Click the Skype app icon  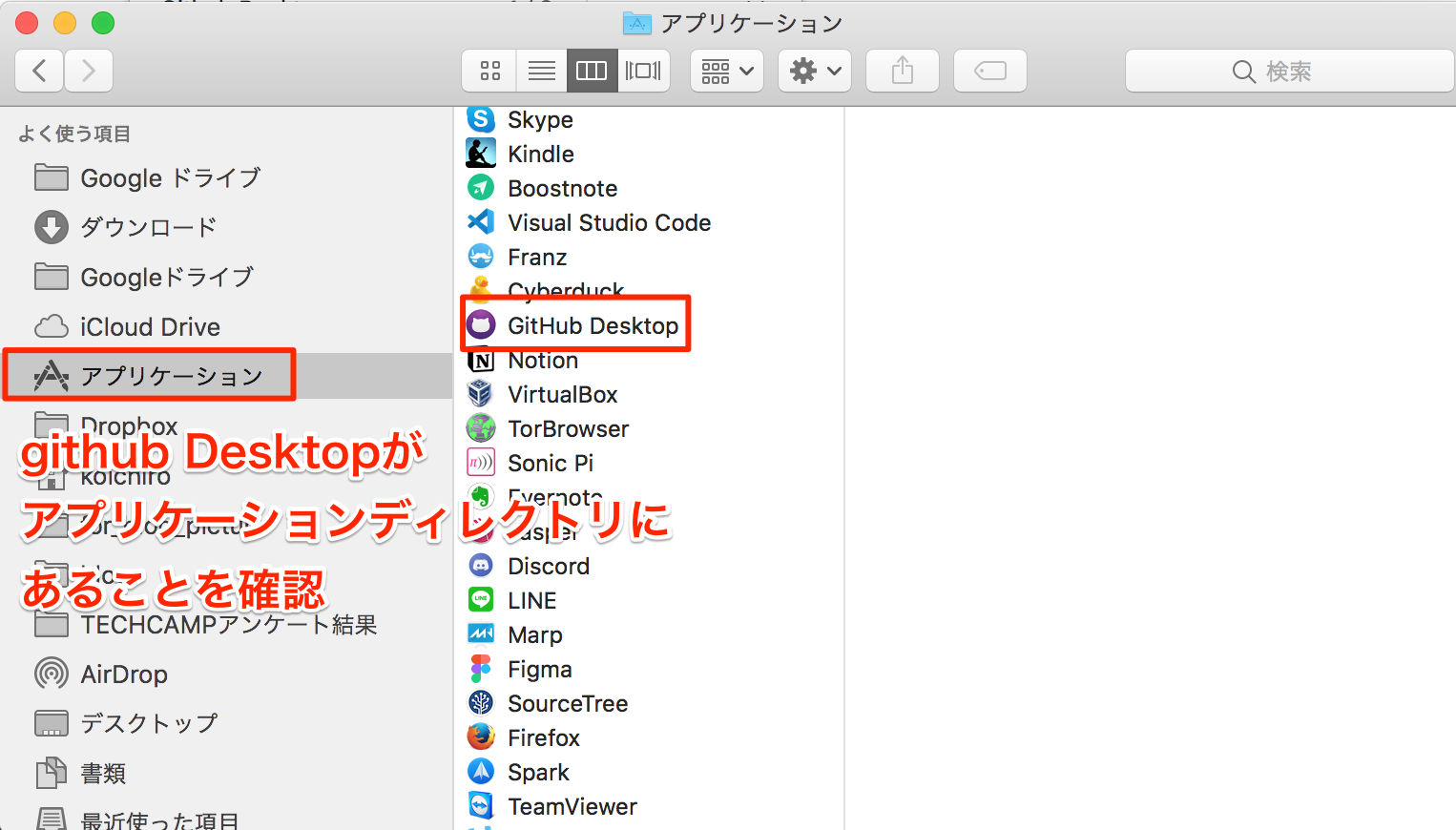point(481,119)
